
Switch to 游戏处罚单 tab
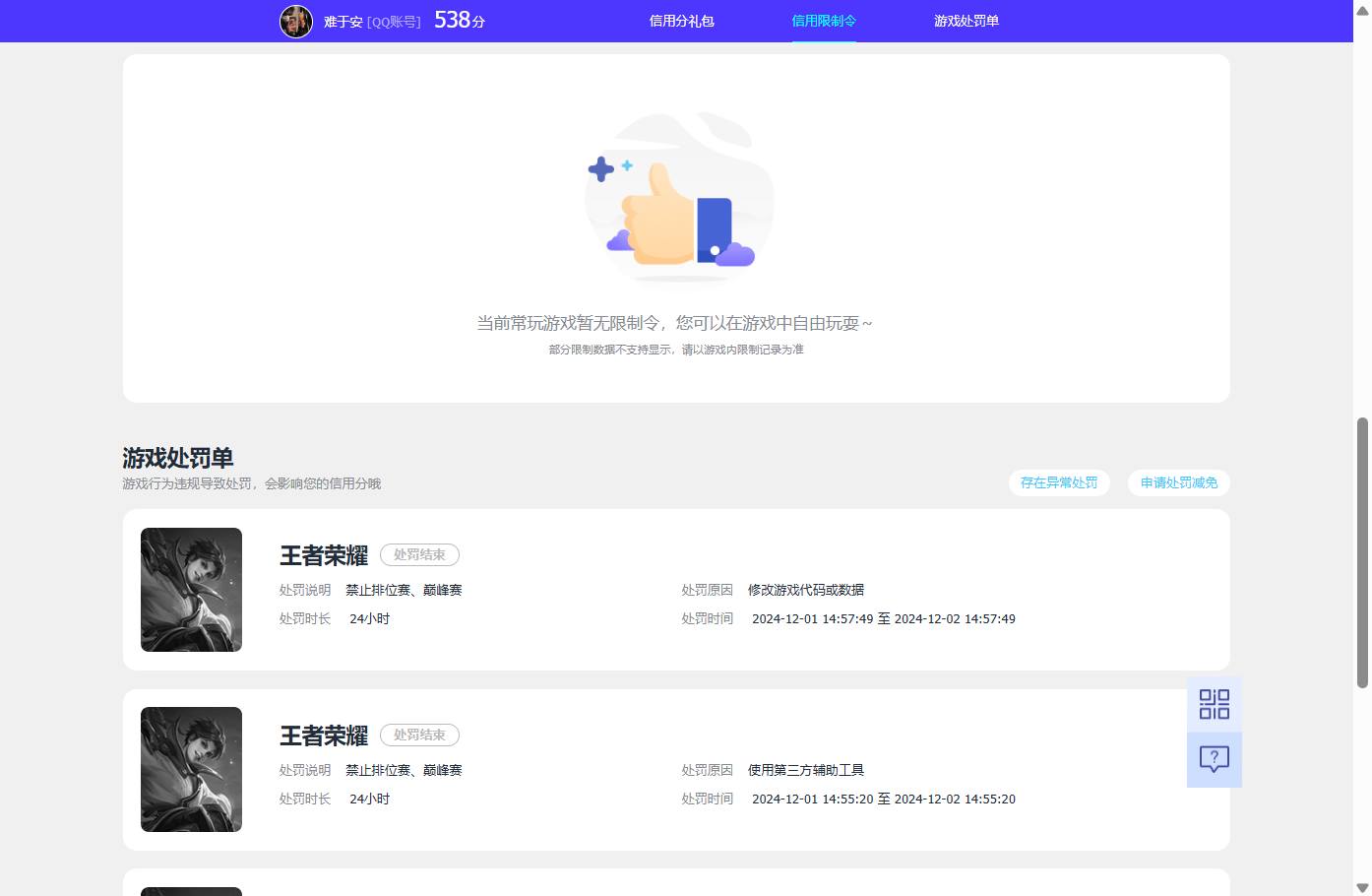pos(967,21)
